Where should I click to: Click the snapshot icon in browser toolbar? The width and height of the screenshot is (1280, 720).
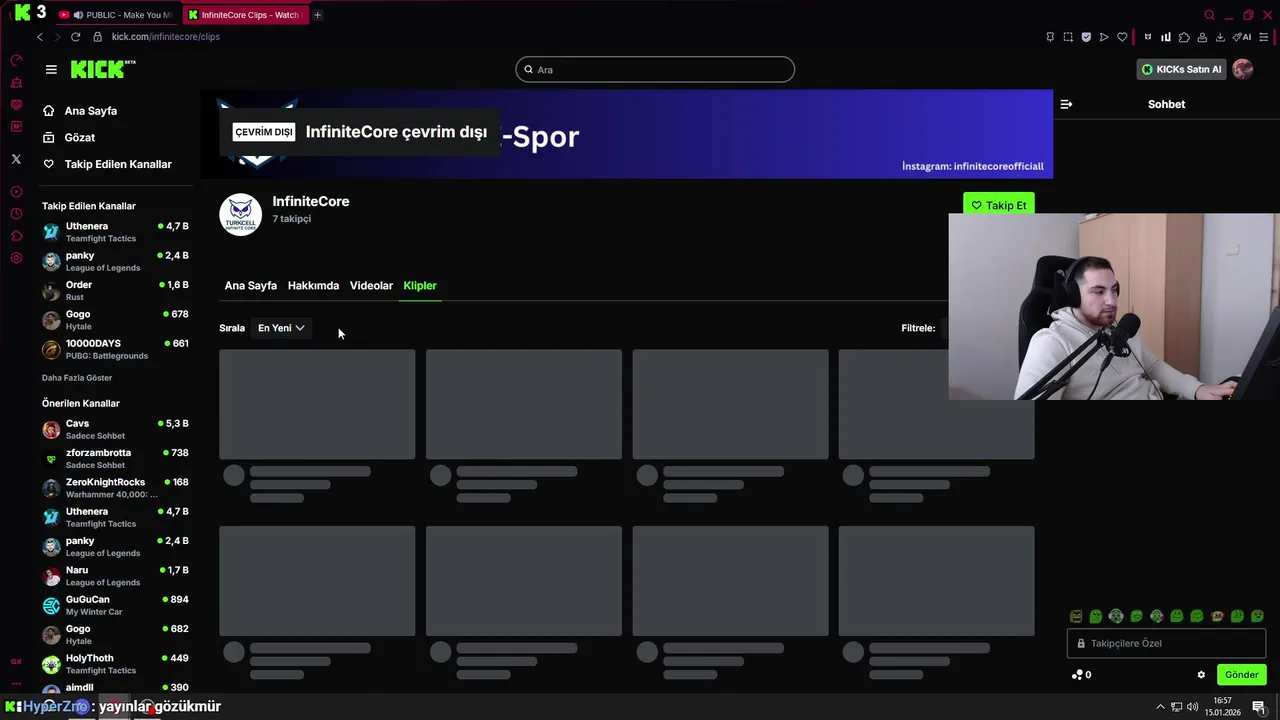point(1068,37)
